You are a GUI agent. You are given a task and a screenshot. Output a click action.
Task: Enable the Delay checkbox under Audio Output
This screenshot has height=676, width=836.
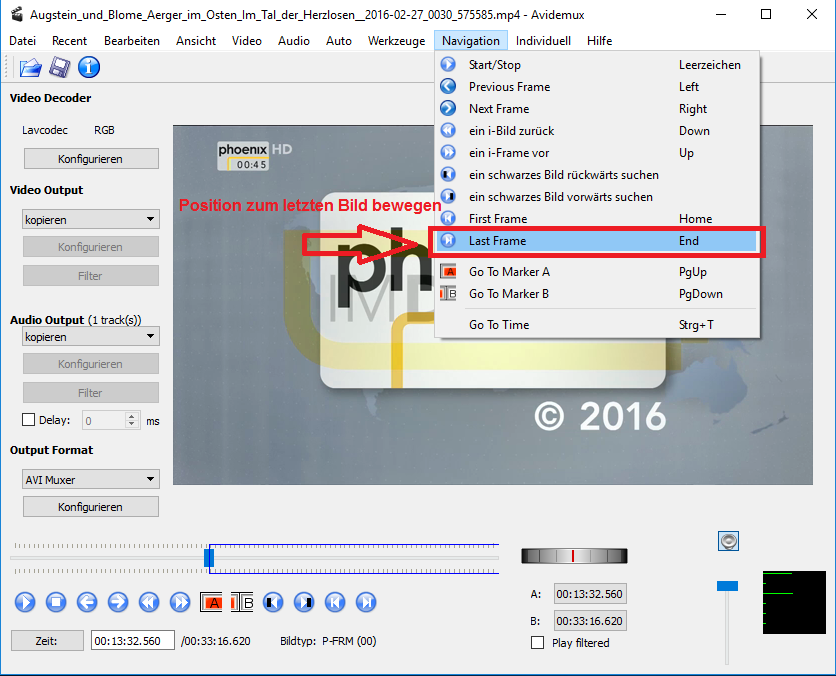(x=28, y=421)
